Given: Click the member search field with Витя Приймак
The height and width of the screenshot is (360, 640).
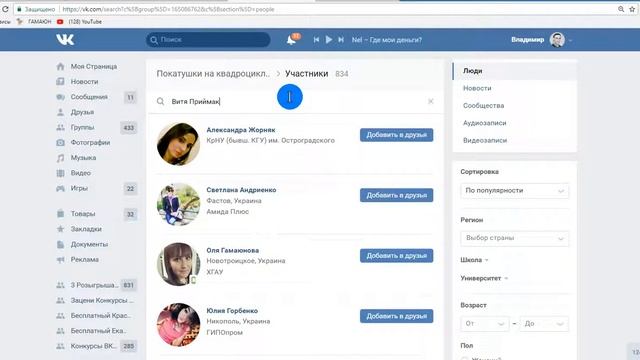Looking at the screenshot, I should (294, 101).
